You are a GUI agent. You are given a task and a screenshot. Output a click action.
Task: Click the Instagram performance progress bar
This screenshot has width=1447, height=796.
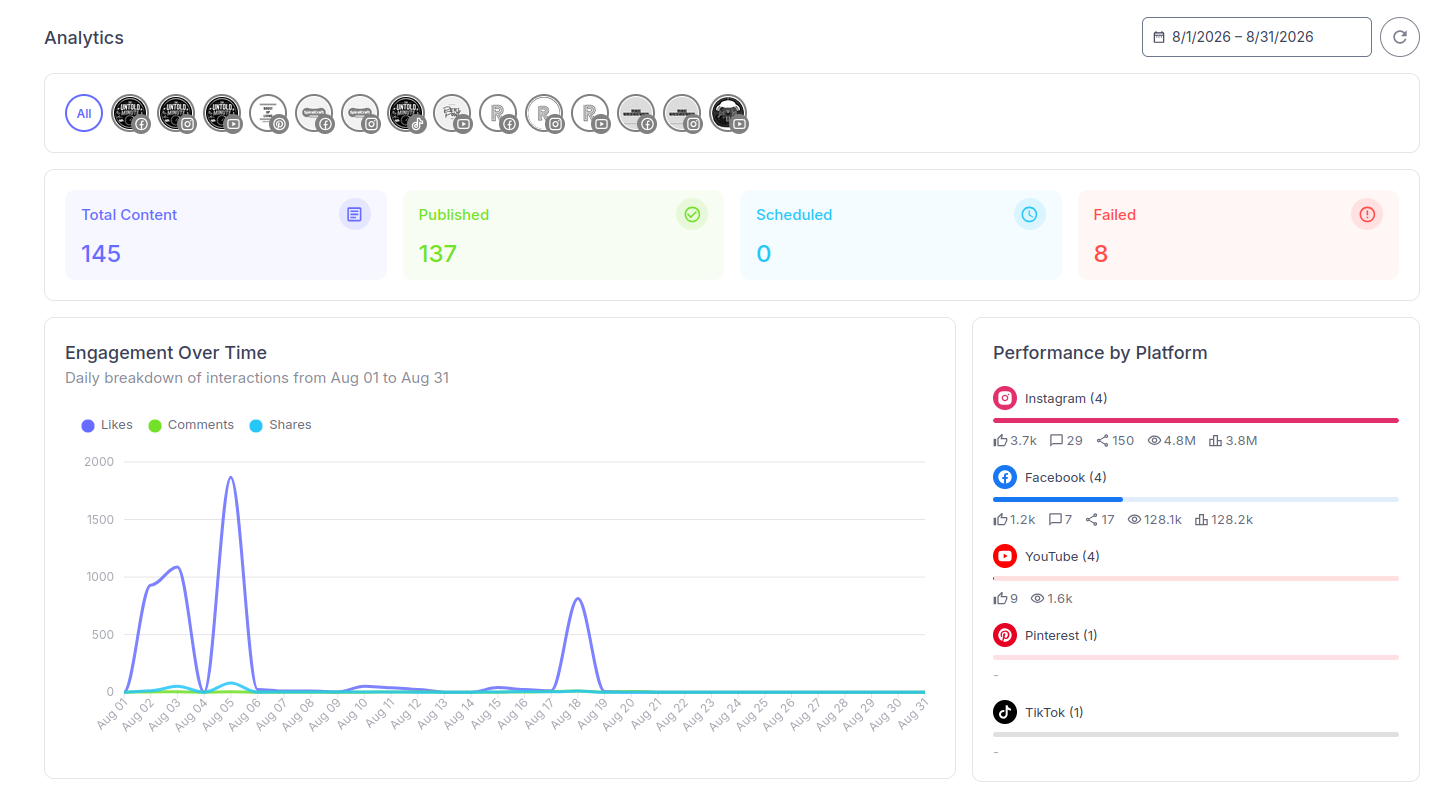click(1196, 420)
